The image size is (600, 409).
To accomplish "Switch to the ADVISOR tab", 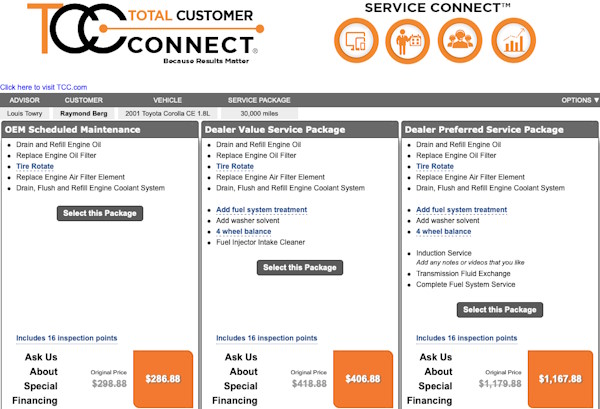I will [24, 100].
